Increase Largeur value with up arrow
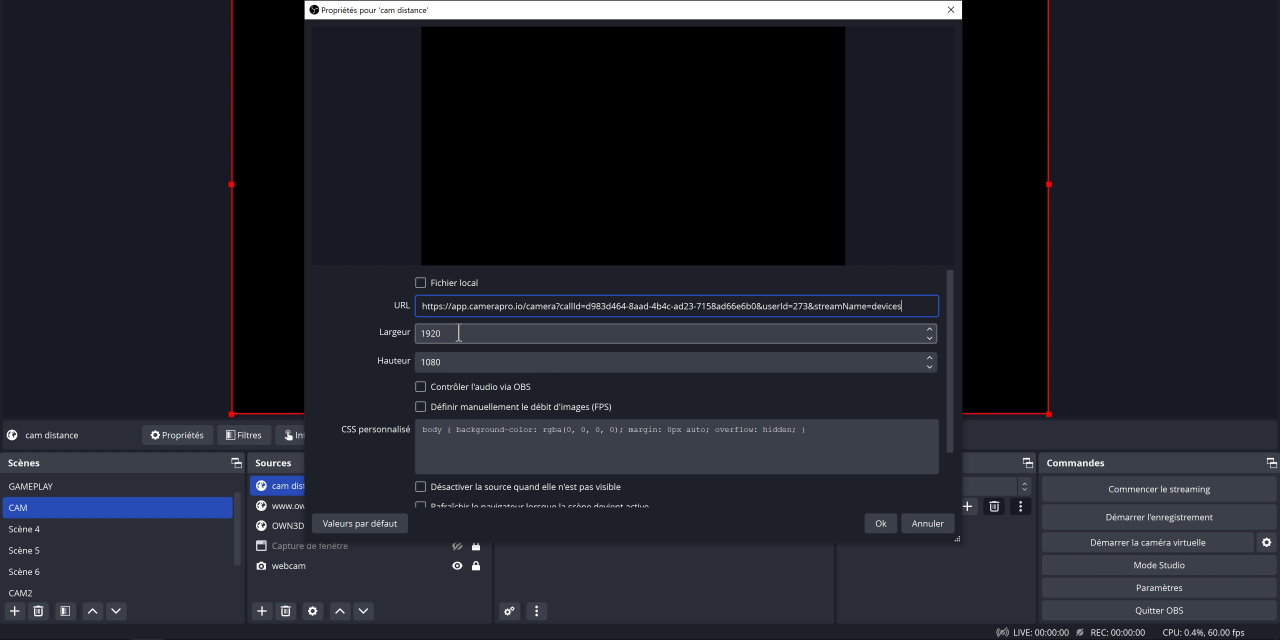The width and height of the screenshot is (1280, 640). pos(929,328)
